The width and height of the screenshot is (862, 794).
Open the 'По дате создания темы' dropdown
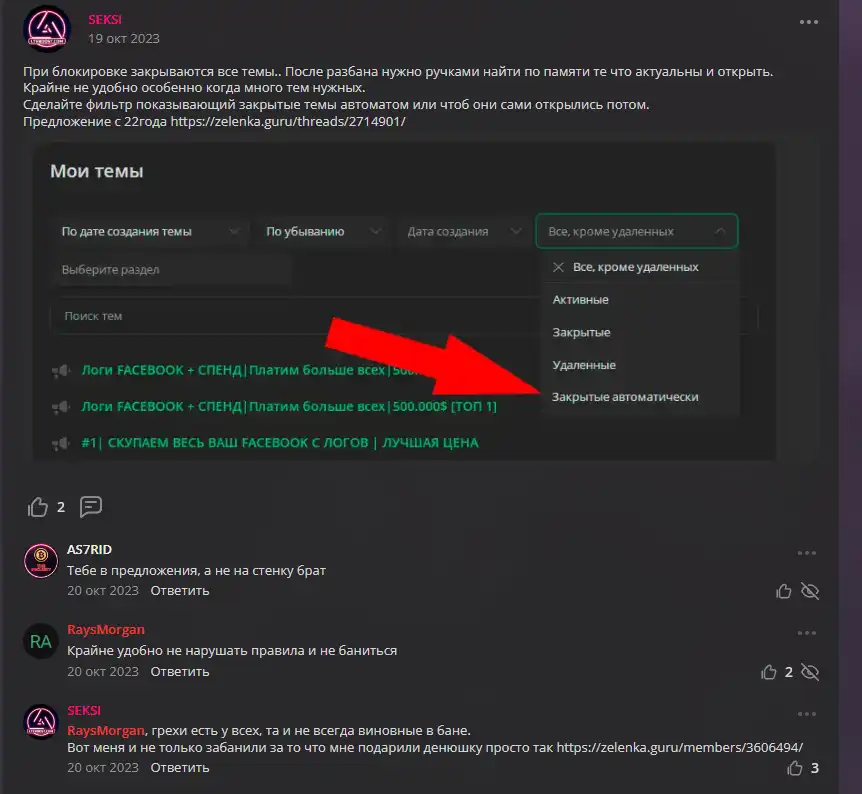coord(150,231)
